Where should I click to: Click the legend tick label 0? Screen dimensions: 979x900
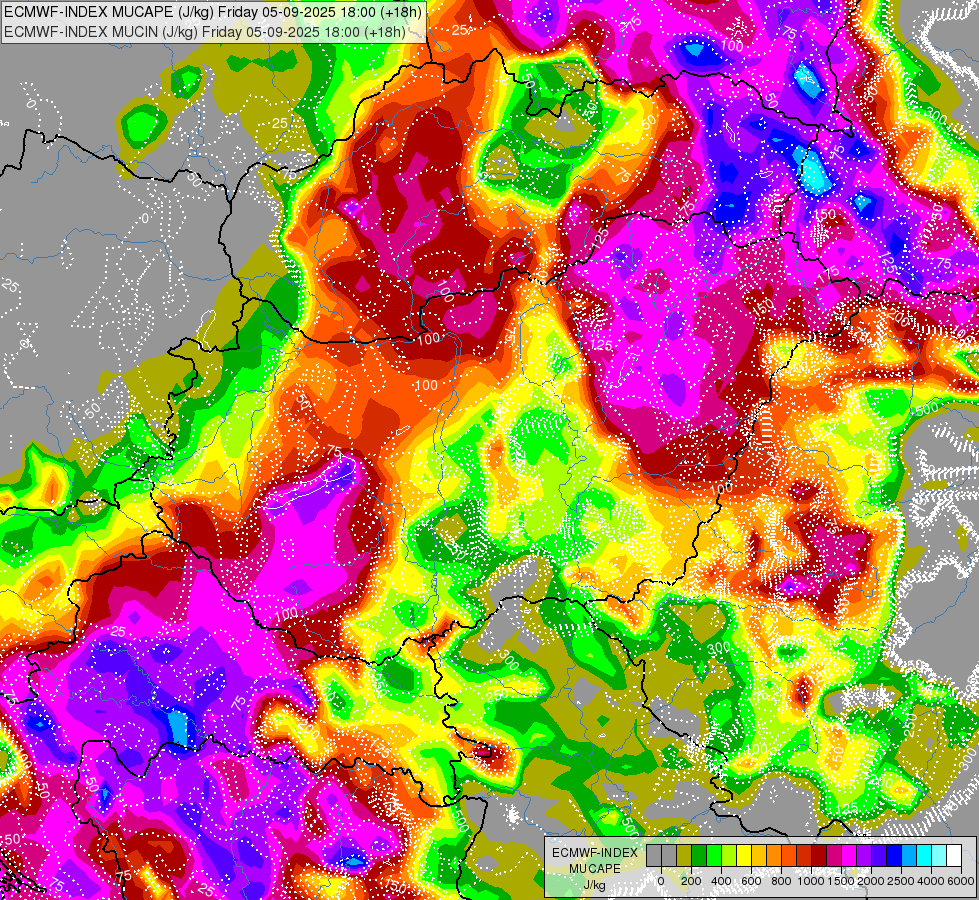tap(661, 881)
